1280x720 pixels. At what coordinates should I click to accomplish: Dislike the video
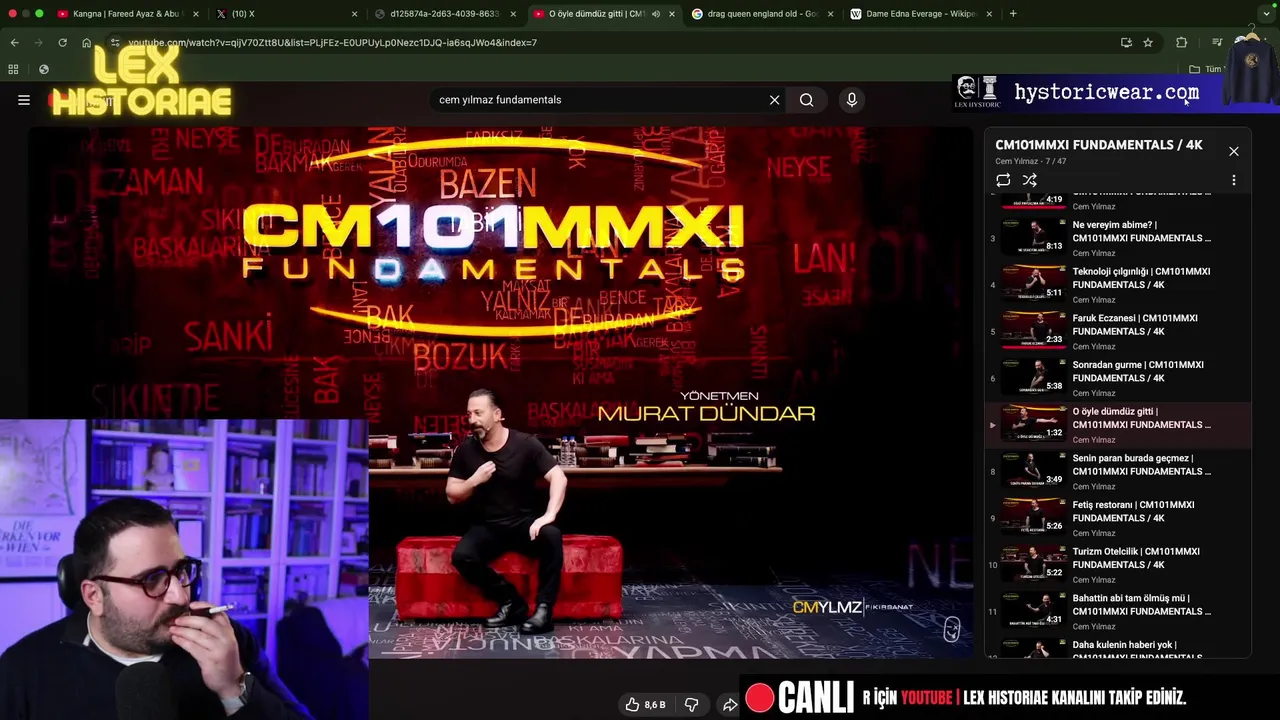click(691, 705)
